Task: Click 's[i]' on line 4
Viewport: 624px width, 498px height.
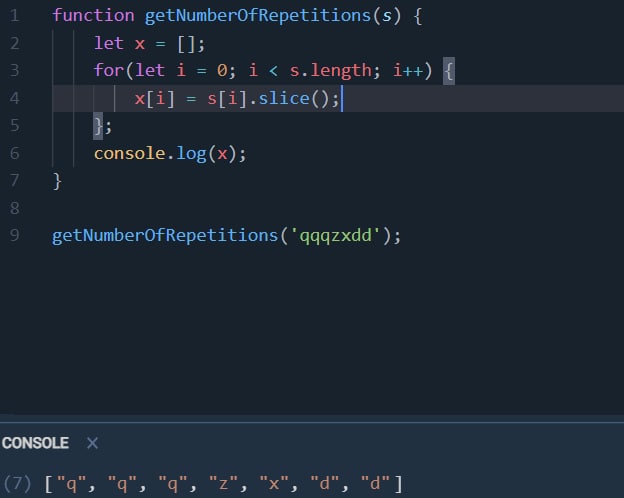Action: point(227,98)
